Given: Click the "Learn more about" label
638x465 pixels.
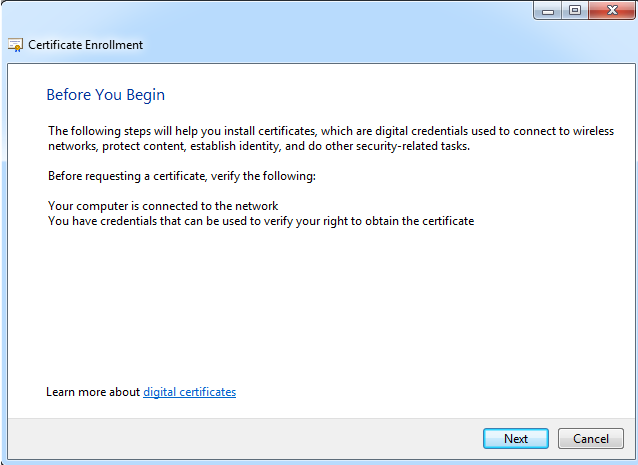Looking at the screenshot, I should [93, 392].
